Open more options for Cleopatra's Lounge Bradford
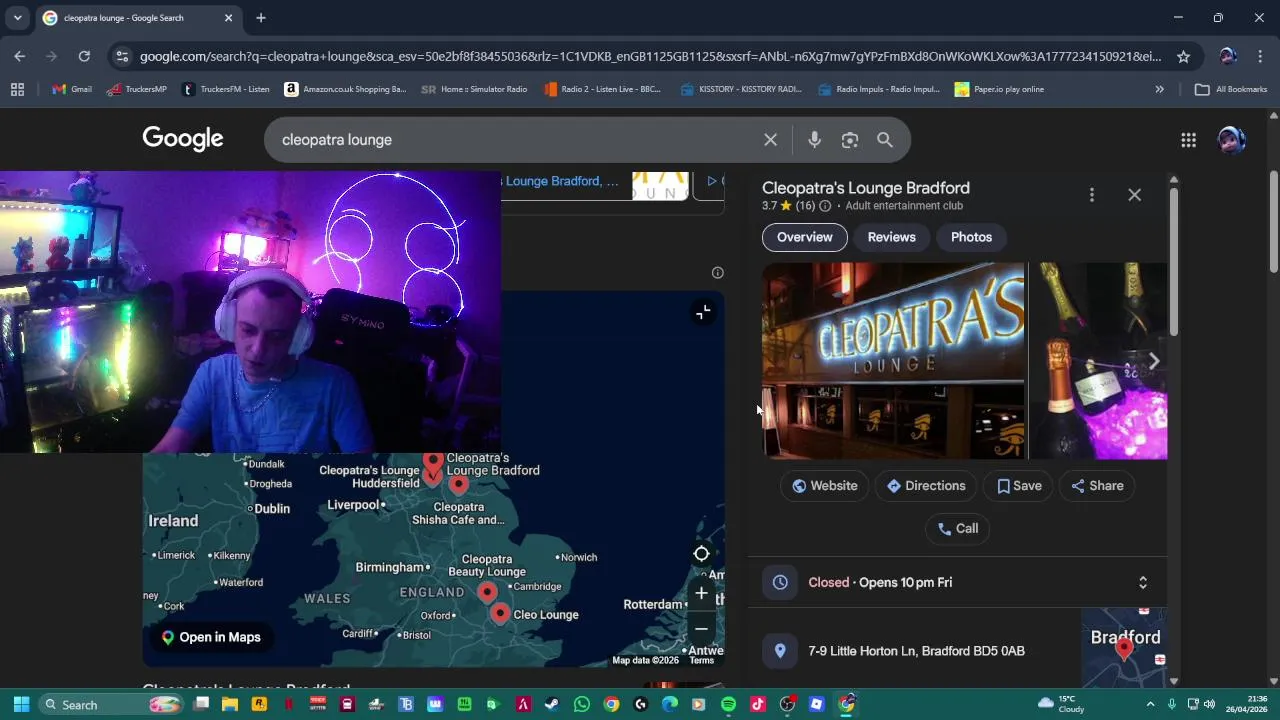Viewport: 1280px width, 720px height. click(x=1091, y=195)
